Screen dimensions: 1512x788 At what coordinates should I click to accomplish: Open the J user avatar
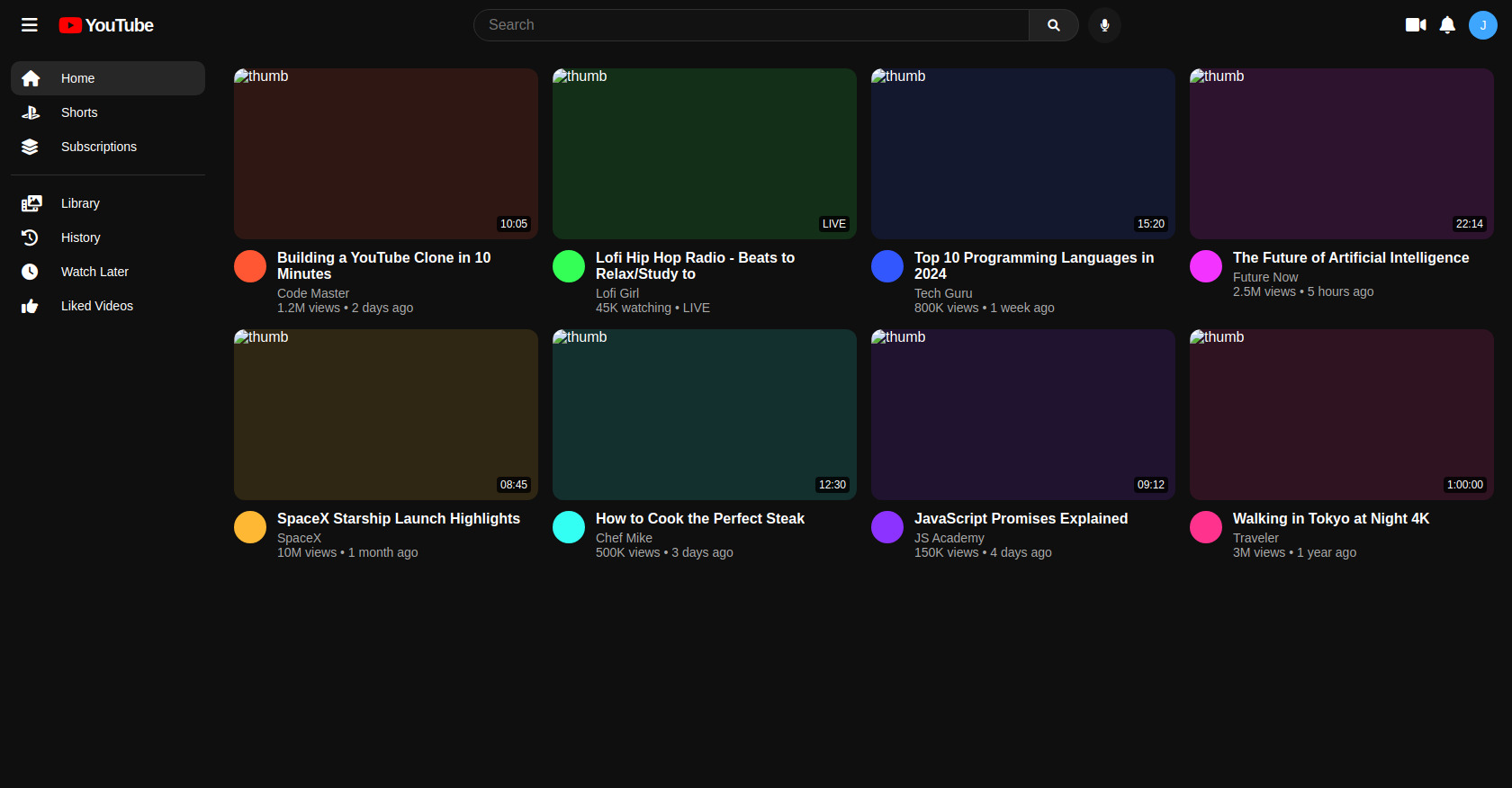(x=1483, y=25)
